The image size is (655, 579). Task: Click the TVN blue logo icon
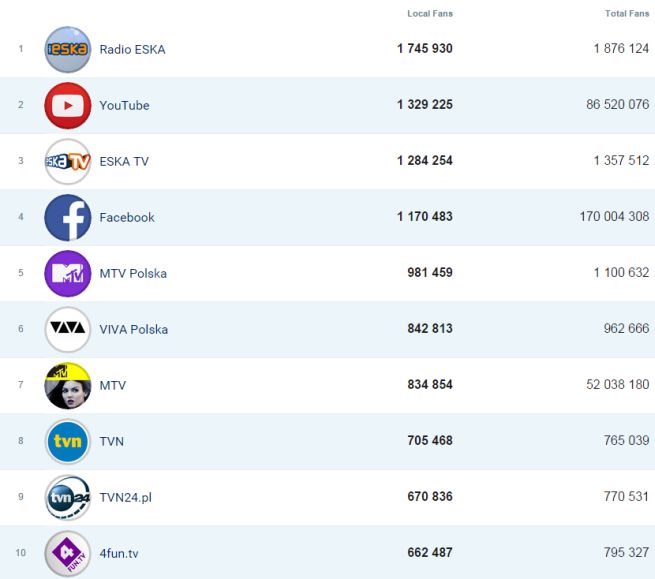click(67, 441)
